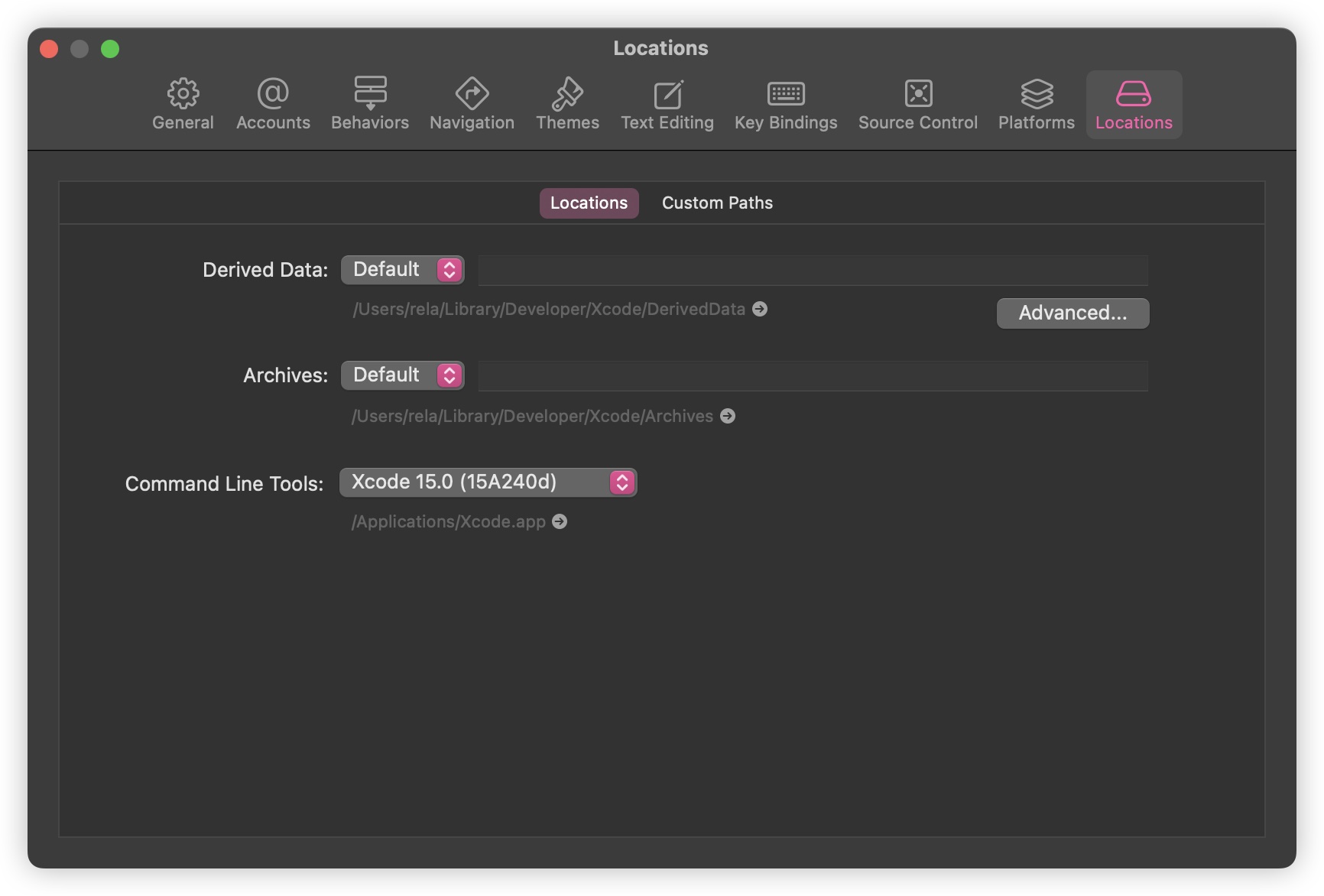Open the Archives Default dropdown
This screenshot has height=896, width=1324.
pos(403,375)
